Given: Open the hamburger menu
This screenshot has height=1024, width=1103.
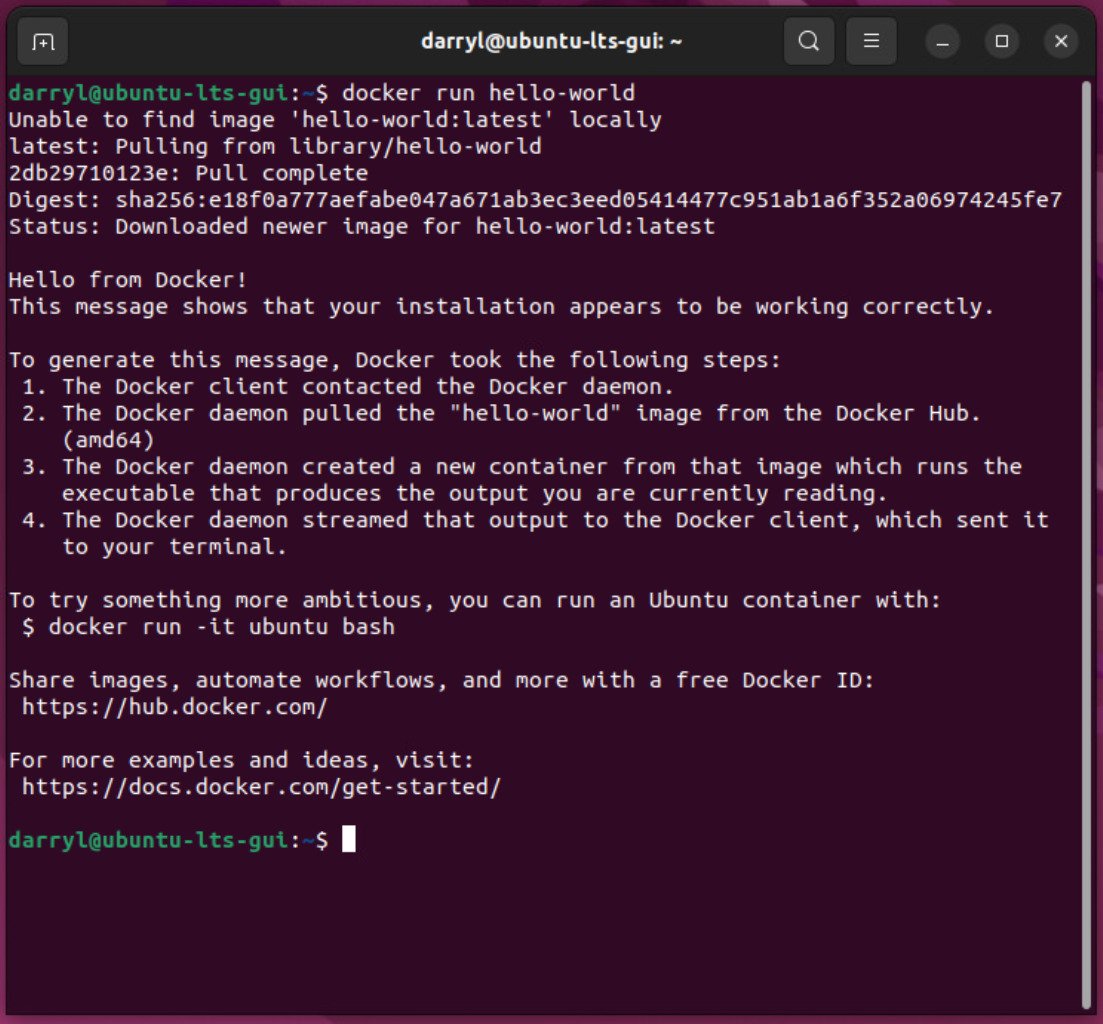Looking at the screenshot, I should point(871,41).
